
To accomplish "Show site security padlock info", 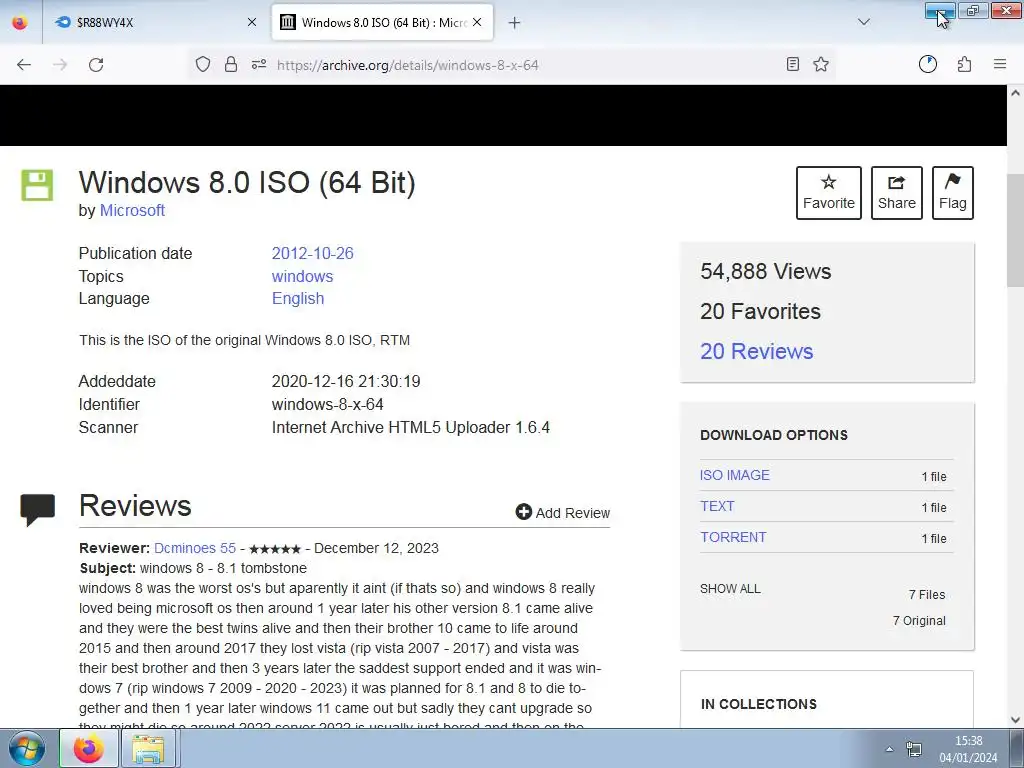I will pos(231,65).
